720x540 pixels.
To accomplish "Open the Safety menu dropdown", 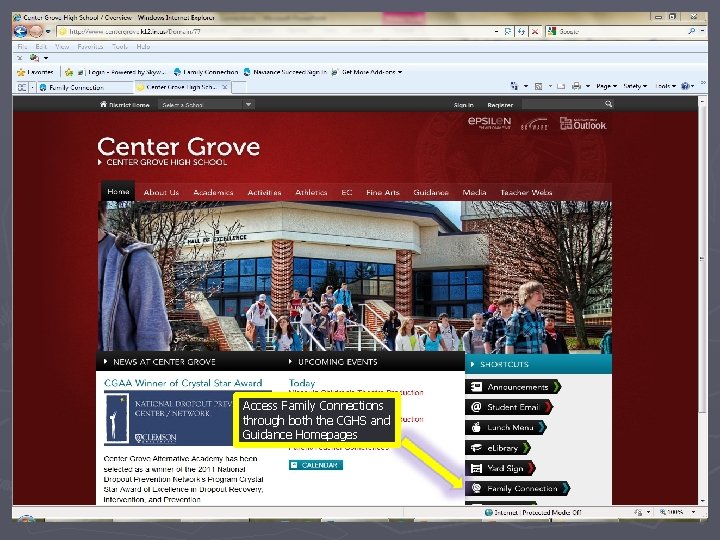I will coord(635,86).
